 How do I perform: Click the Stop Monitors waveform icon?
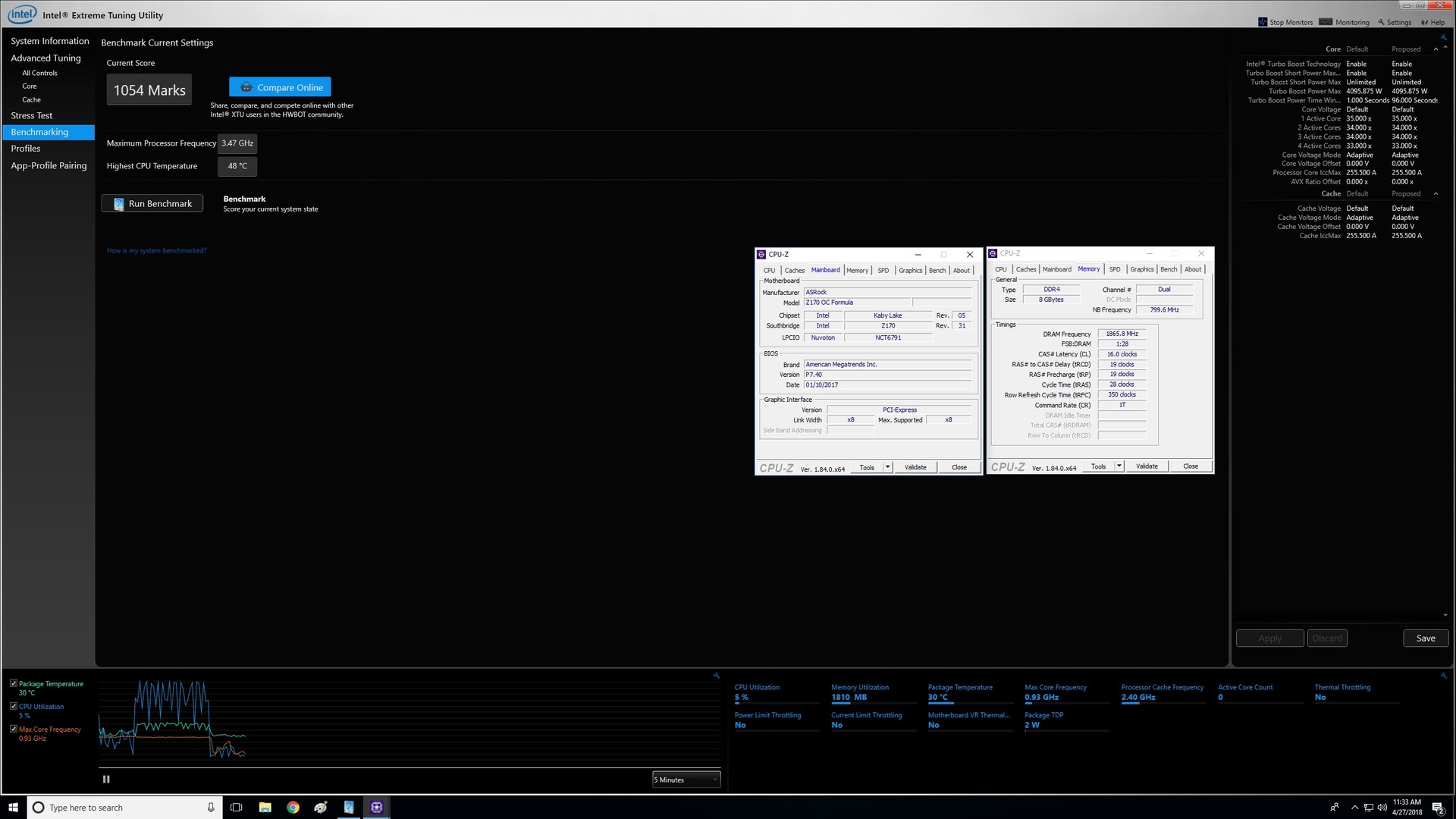(1263, 22)
